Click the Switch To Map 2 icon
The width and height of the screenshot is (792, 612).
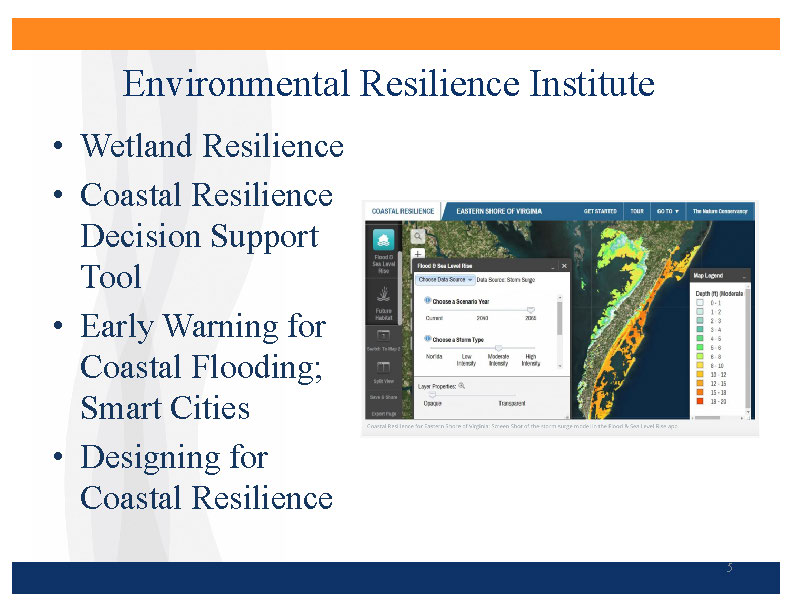pyautogui.click(x=384, y=335)
